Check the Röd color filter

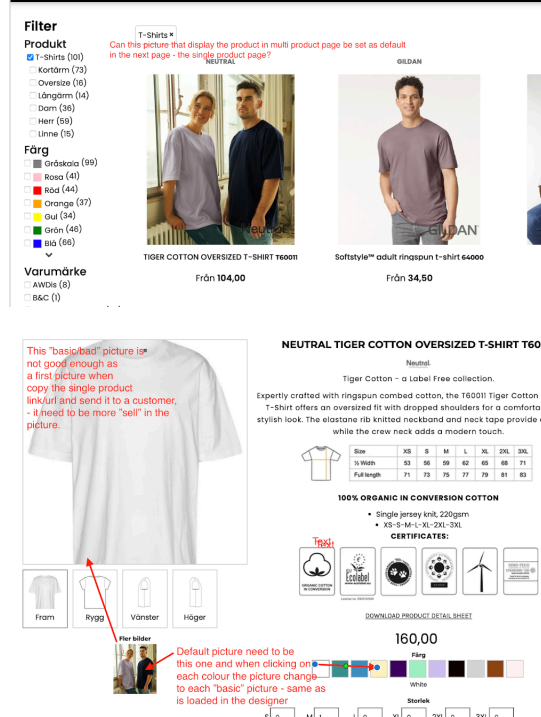click(x=27, y=190)
